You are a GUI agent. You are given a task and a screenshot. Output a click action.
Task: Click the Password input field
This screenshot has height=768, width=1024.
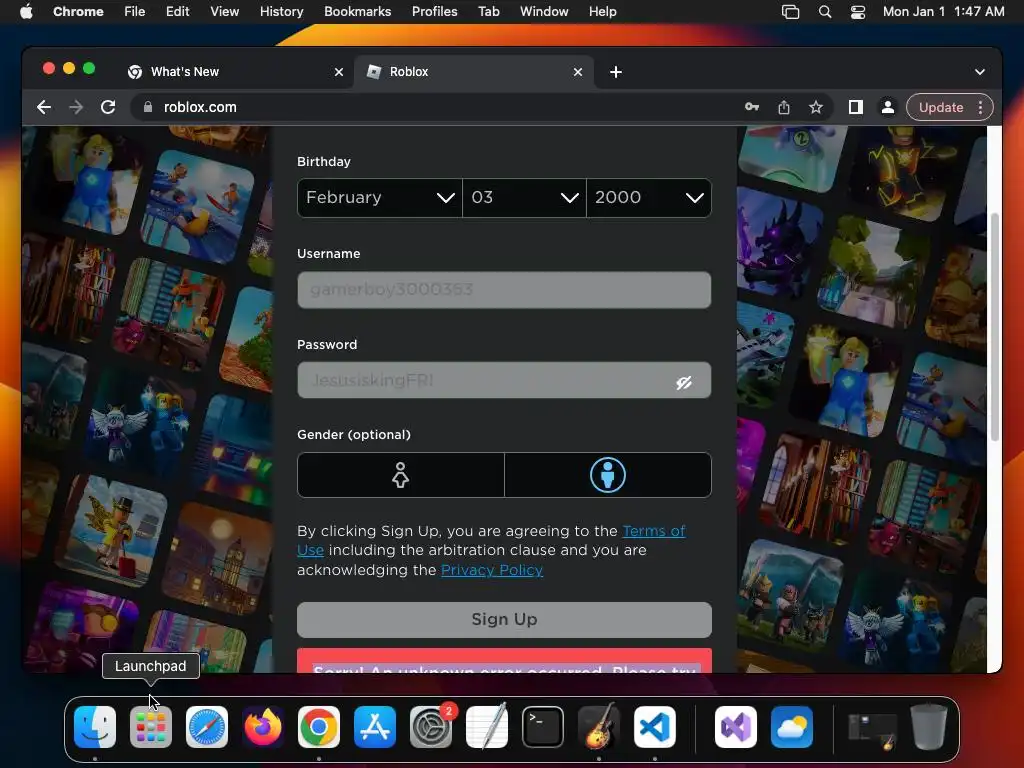point(504,380)
